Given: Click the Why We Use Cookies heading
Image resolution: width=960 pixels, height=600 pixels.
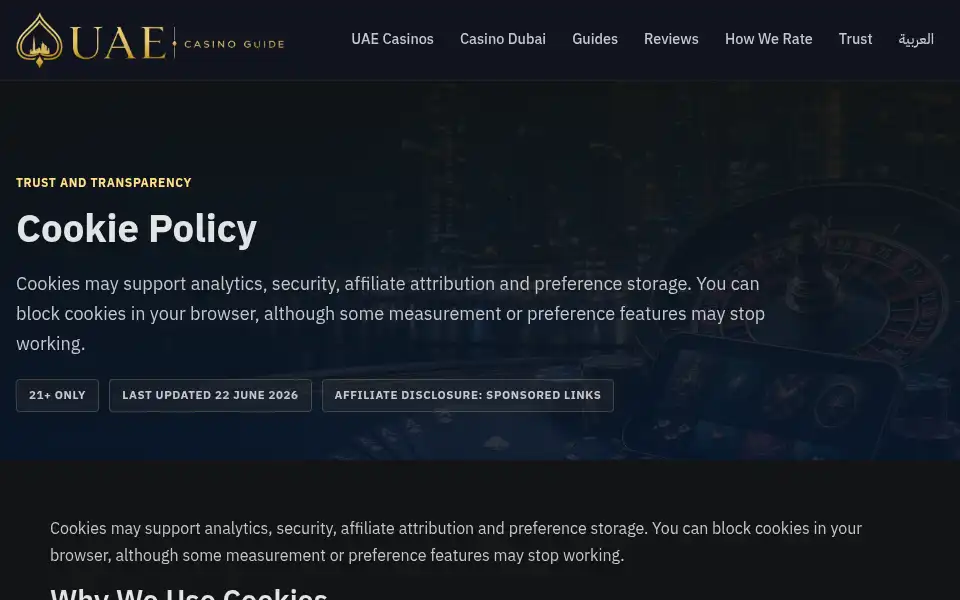Looking at the screenshot, I should [x=189, y=594].
